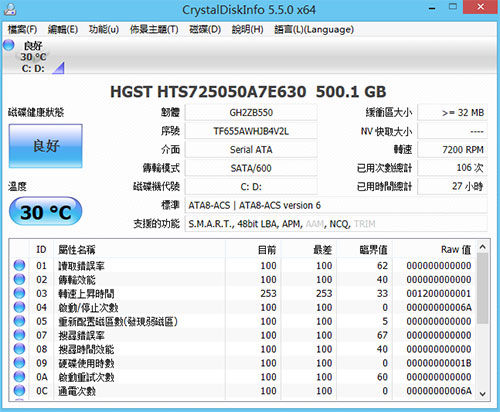The width and height of the screenshot is (500, 412).
Task: Select attribute row 04 in the list
Action: [x=243, y=307]
